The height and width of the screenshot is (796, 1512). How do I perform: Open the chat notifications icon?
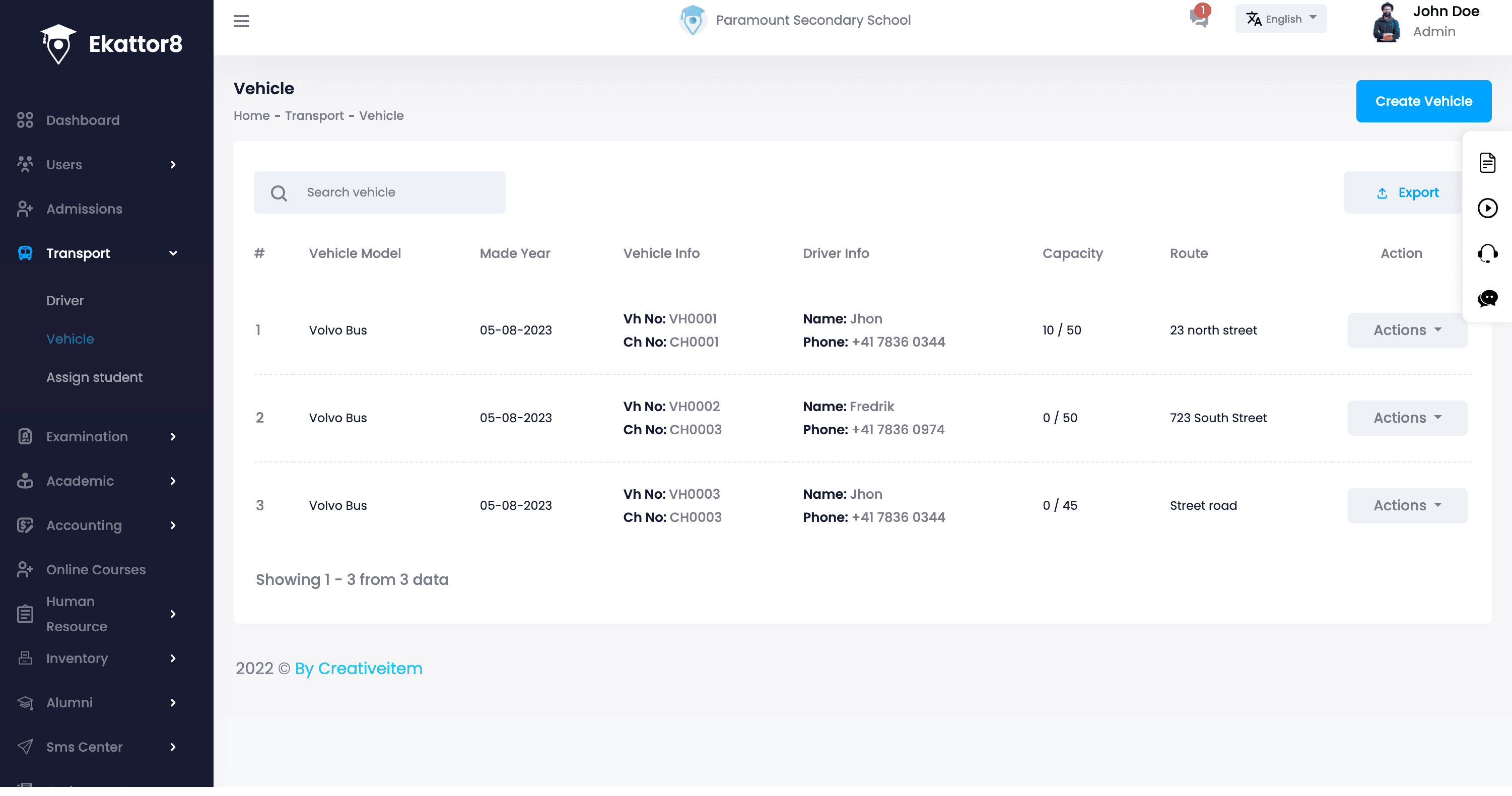tap(1199, 18)
